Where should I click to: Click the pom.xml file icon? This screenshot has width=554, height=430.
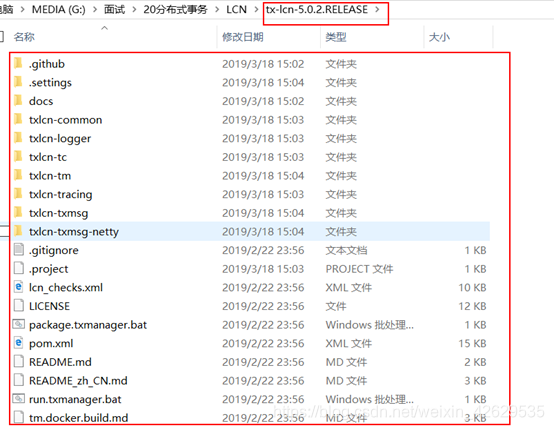[x=19, y=343]
